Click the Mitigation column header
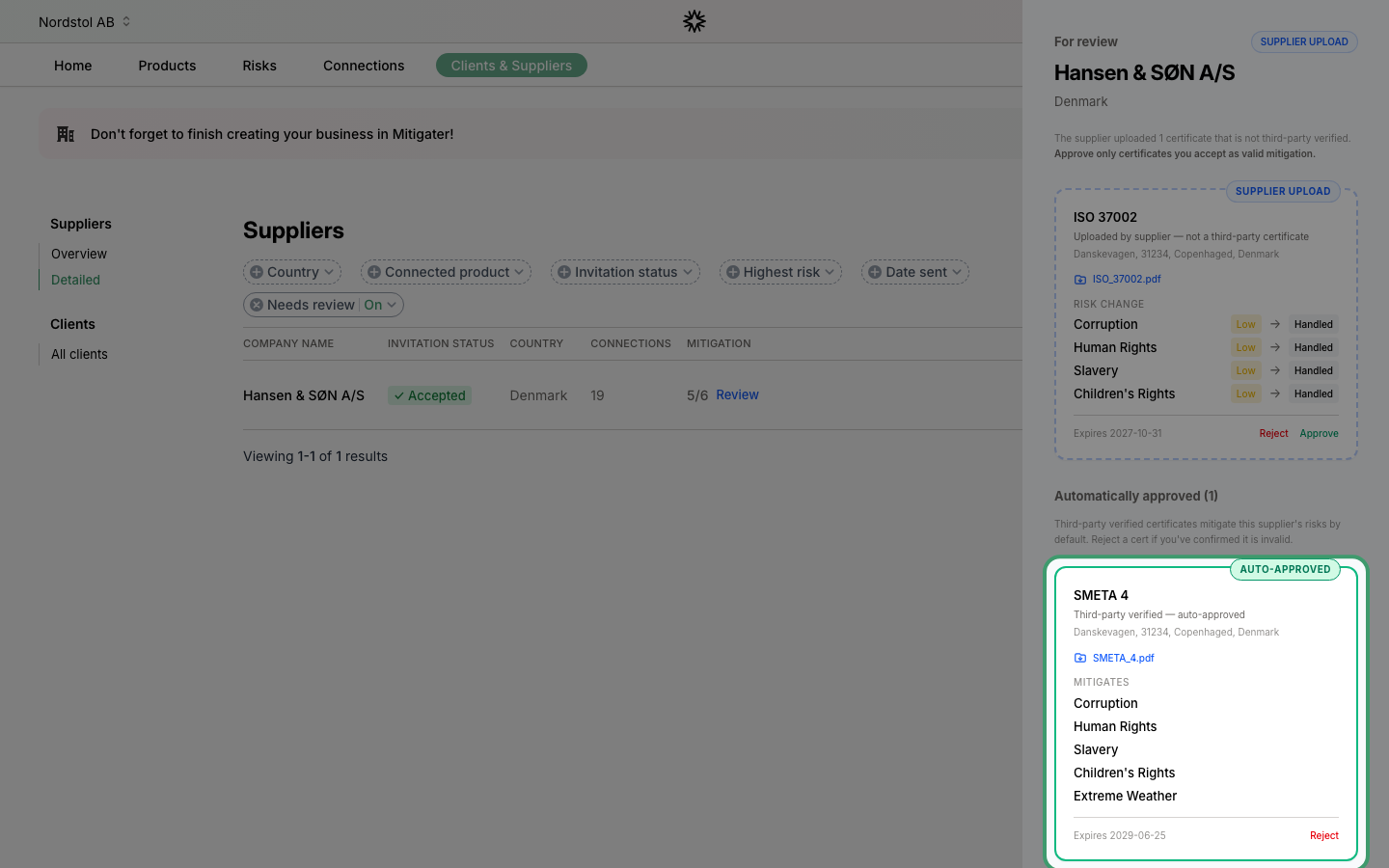The image size is (1389, 868). coord(719,343)
